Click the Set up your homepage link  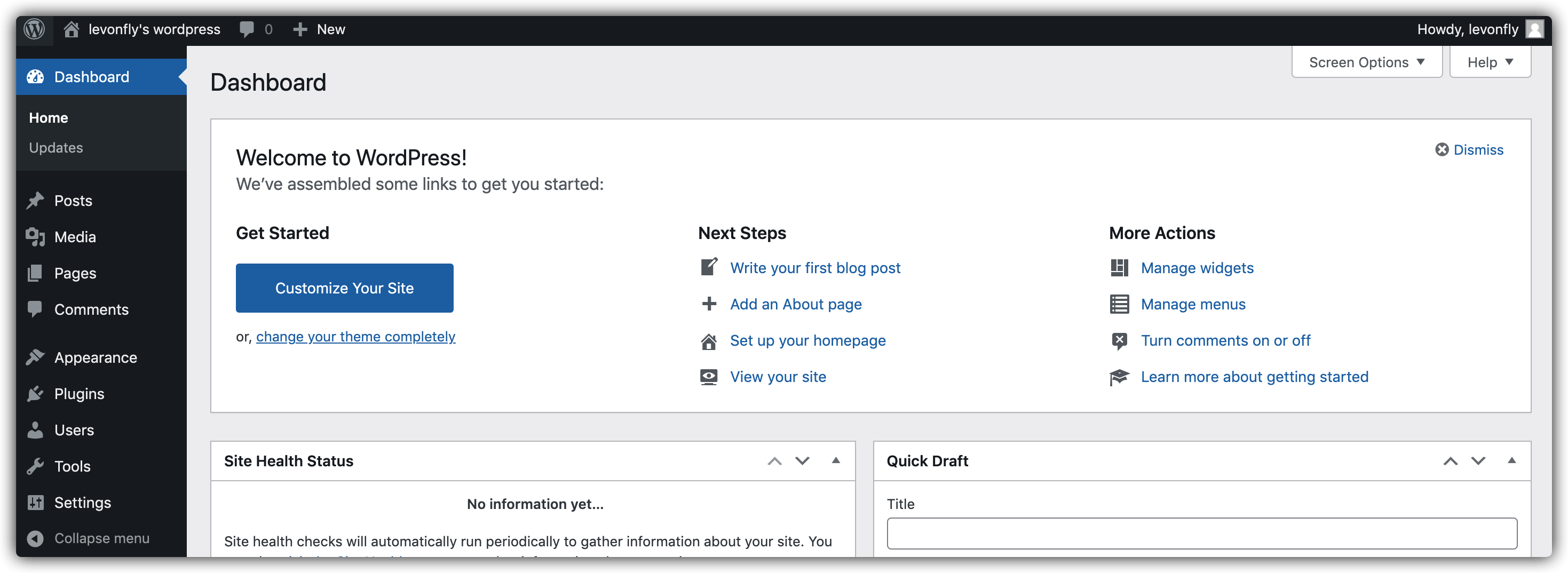(807, 340)
